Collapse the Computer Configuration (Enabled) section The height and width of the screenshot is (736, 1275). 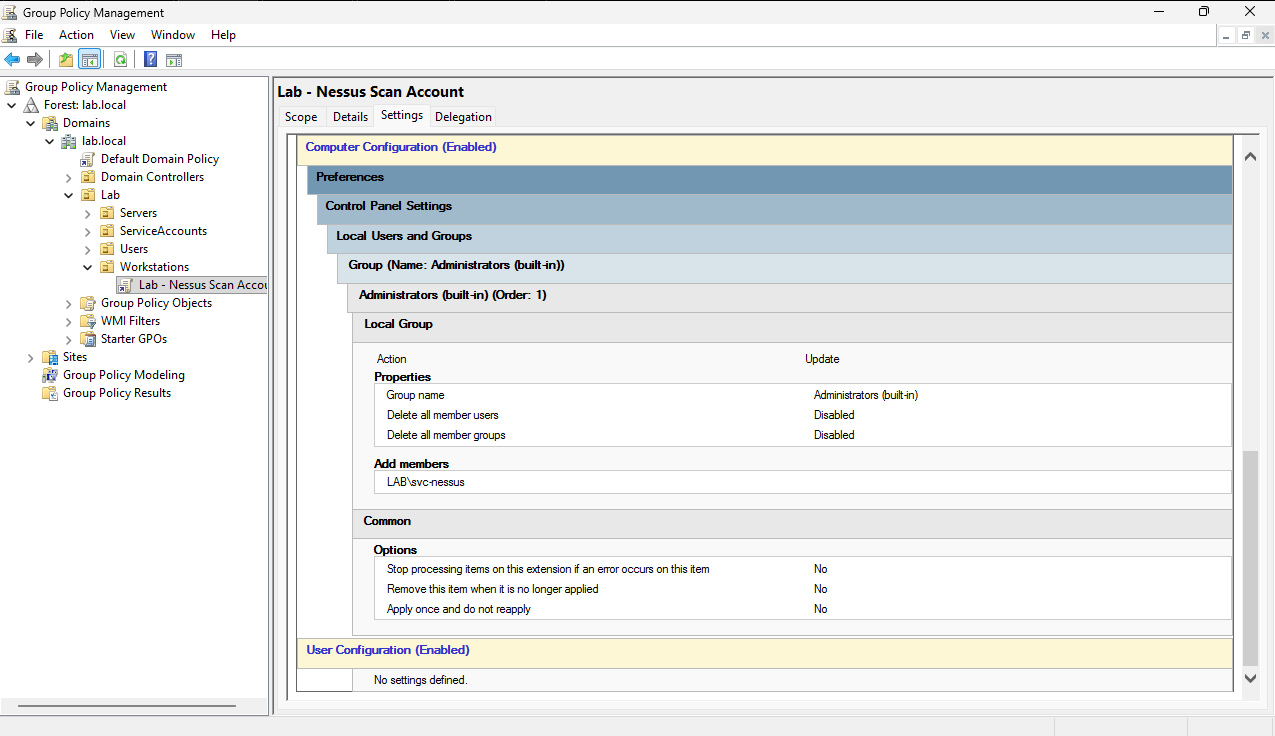(x=765, y=150)
